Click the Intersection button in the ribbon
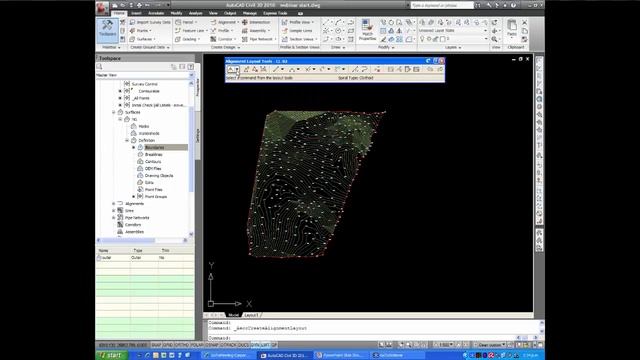Viewport: 640px width, 360px height. point(256,22)
